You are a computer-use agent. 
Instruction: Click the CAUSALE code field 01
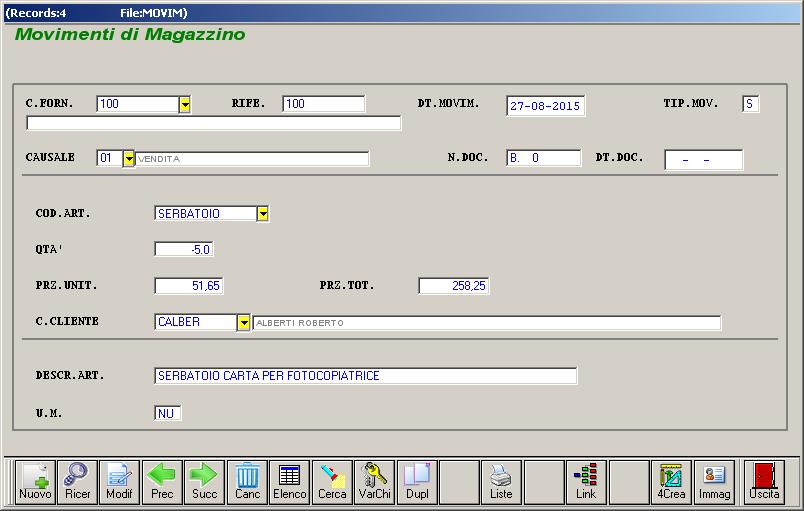pos(110,158)
